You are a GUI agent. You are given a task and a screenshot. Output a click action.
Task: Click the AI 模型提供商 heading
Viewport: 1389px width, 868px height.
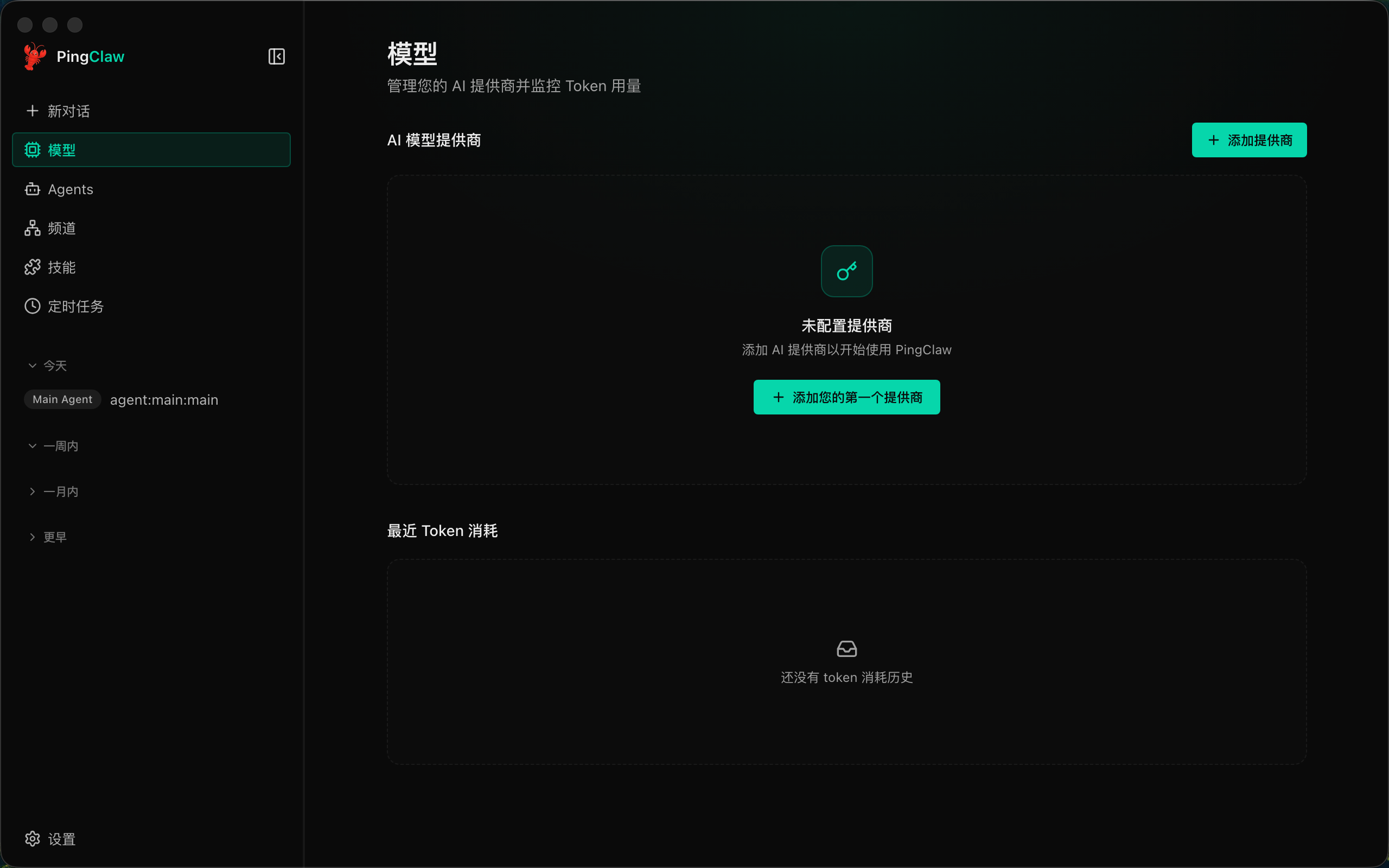point(434,140)
